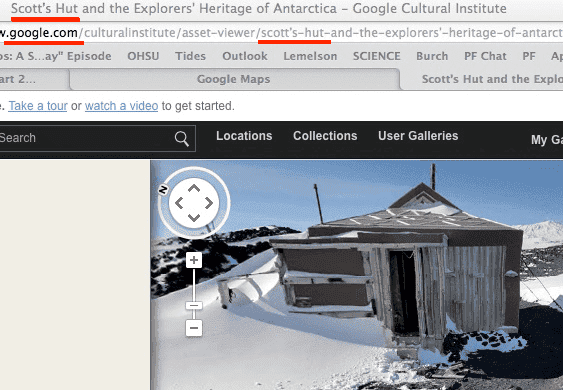Open the Burch bookmark
The height and width of the screenshot is (390, 563).
click(432, 56)
